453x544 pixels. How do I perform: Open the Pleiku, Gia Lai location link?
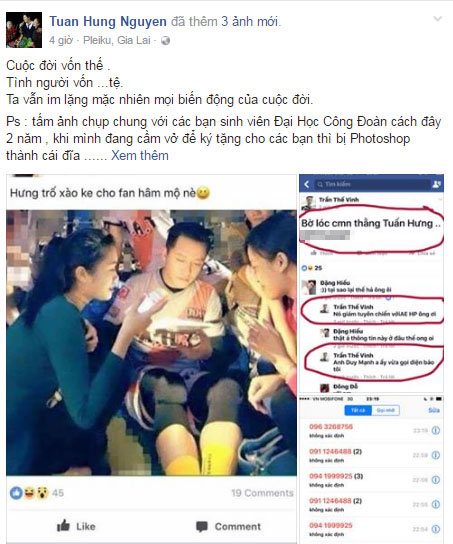pos(117,40)
